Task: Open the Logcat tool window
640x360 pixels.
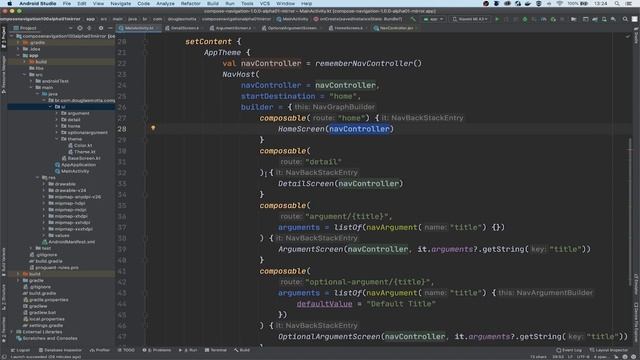Action: (x=20, y=350)
